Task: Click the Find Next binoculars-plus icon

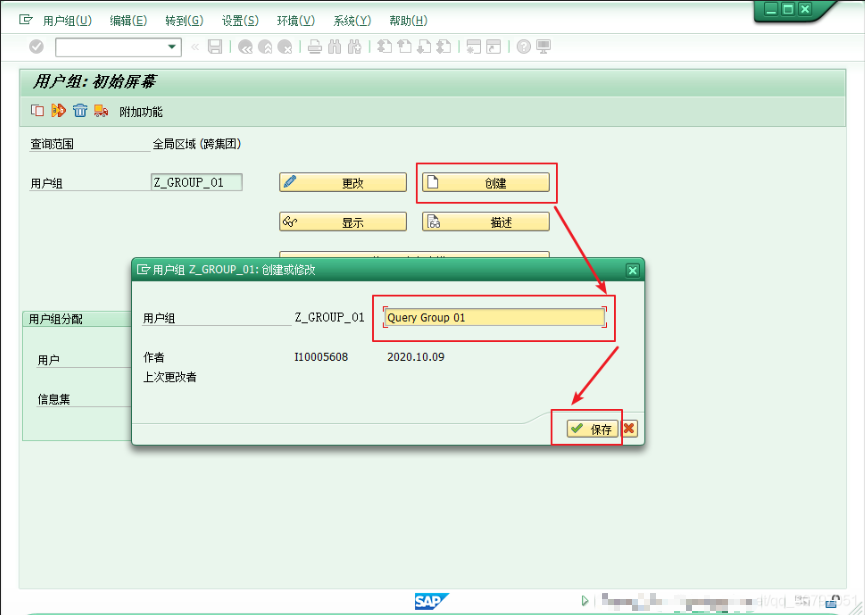Action: click(x=355, y=47)
